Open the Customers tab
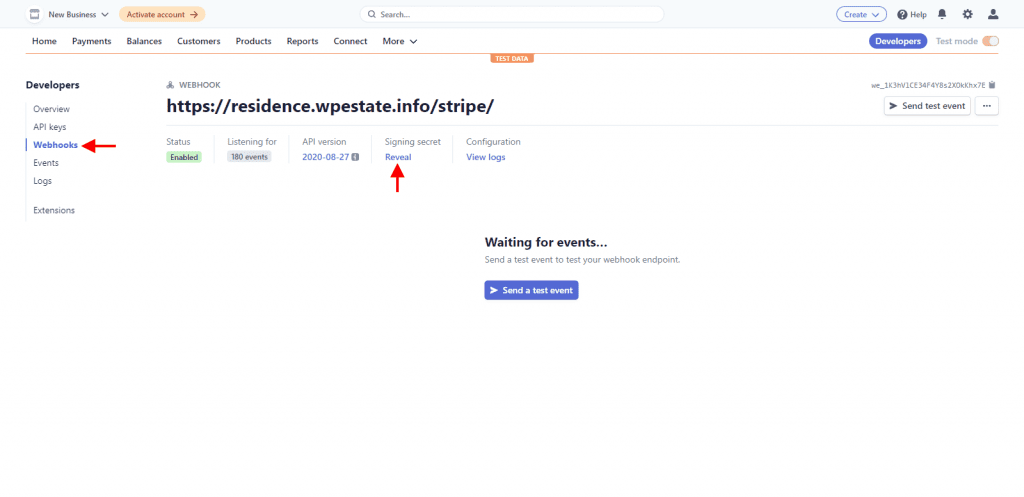The image size is (1024, 497). [x=199, y=41]
